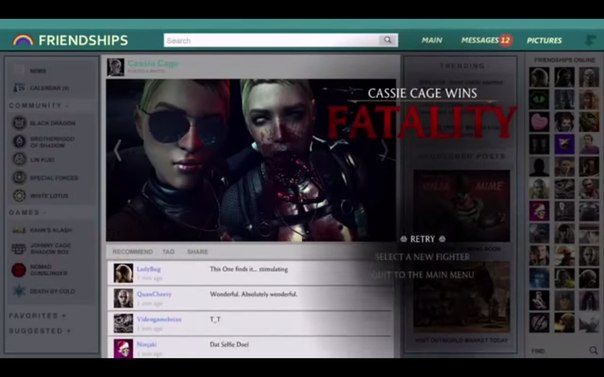Image resolution: width=604 pixels, height=377 pixels.
Task: Click the Friendships rainbow logo
Action: [23, 40]
